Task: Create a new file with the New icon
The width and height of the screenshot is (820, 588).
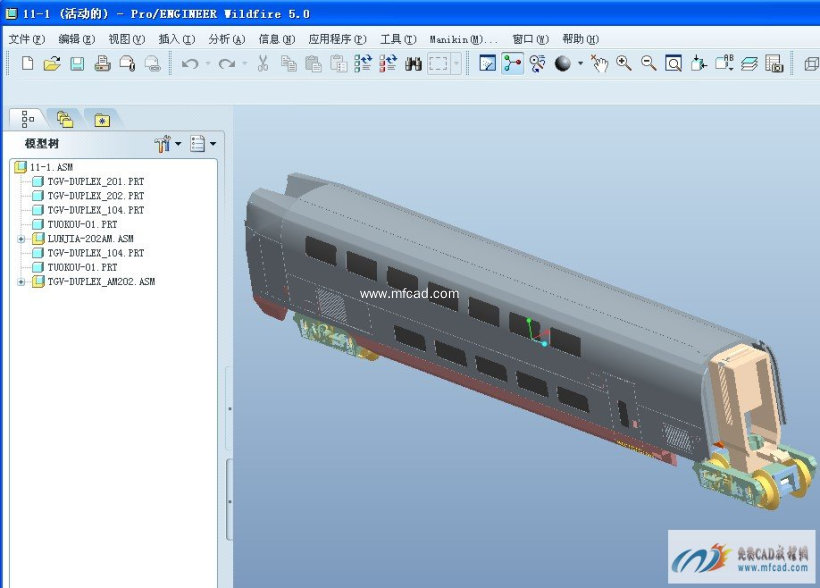Action: 27,64
